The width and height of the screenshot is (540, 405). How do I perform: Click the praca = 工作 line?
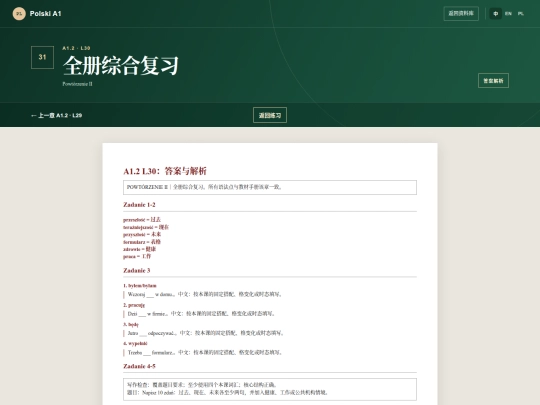click(x=137, y=256)
